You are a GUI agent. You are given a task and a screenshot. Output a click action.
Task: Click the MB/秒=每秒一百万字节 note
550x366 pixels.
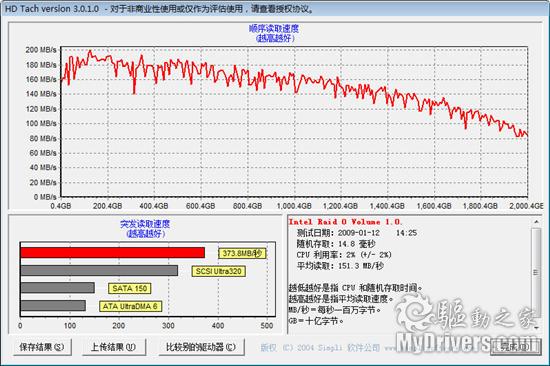point(335,310)
